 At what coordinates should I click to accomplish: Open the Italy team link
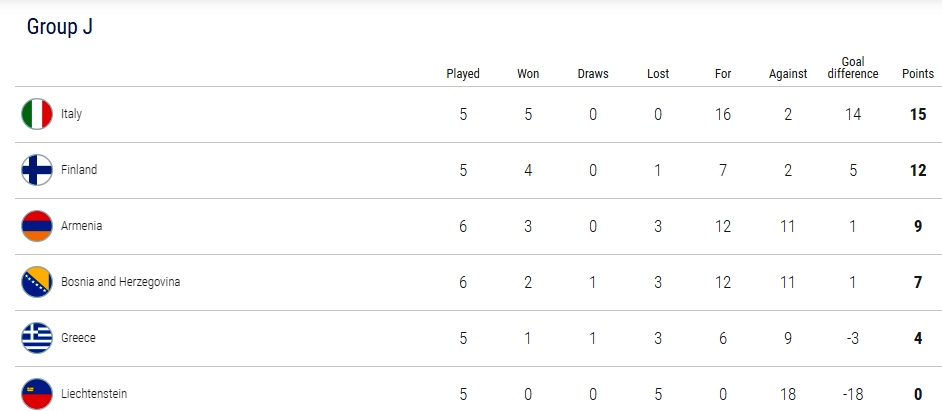point(71,114)
